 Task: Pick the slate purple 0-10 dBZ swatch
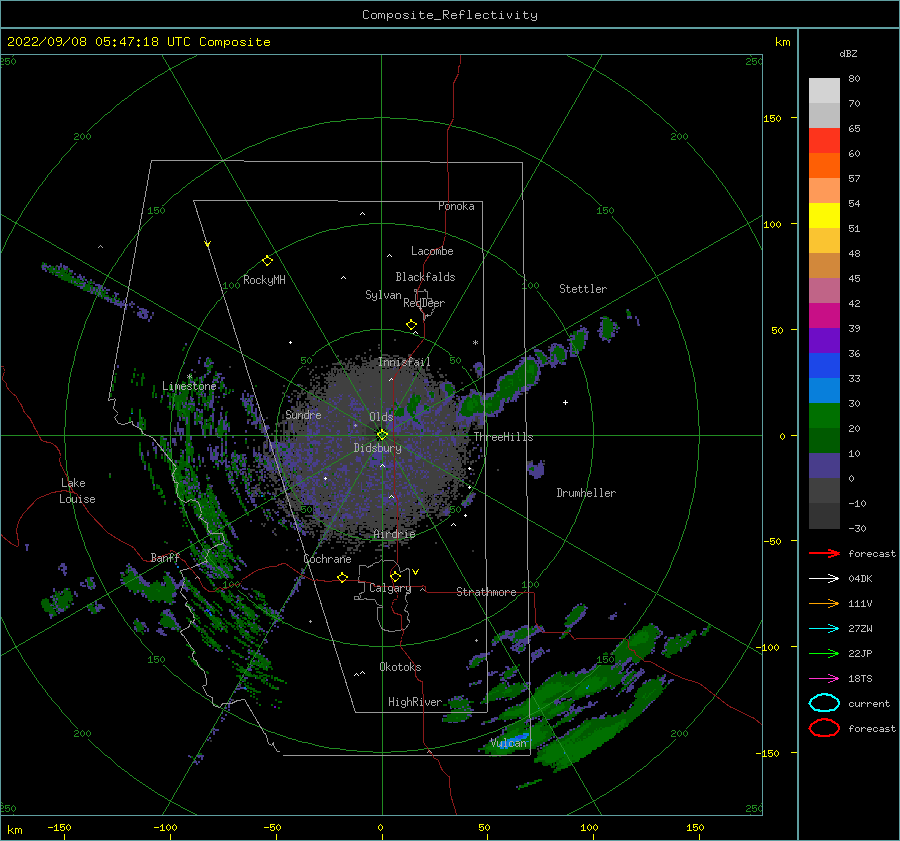click(824, 466)
